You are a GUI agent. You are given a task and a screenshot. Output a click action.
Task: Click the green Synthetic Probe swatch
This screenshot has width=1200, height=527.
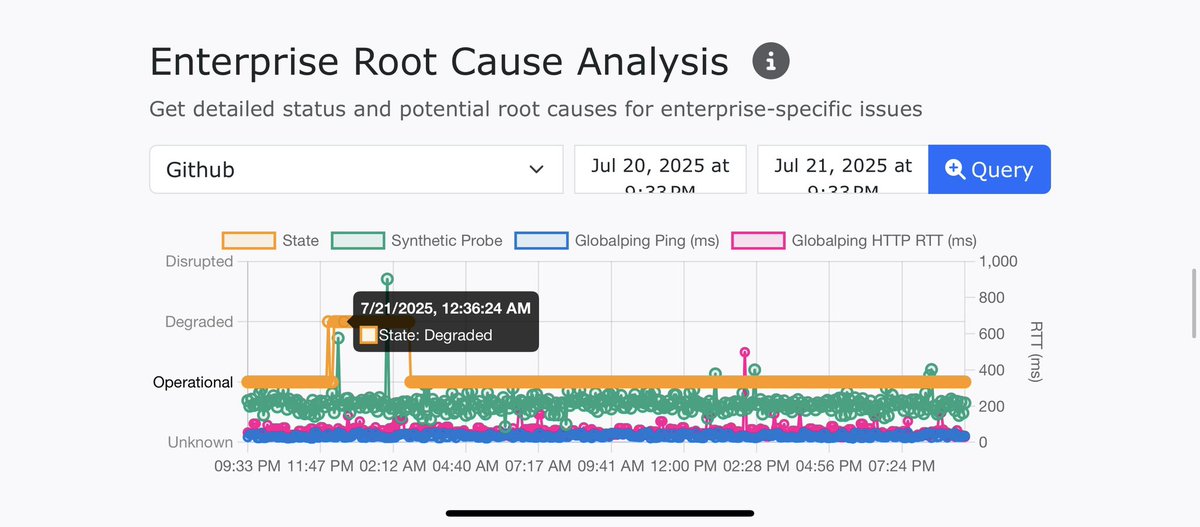click(357, 240)
